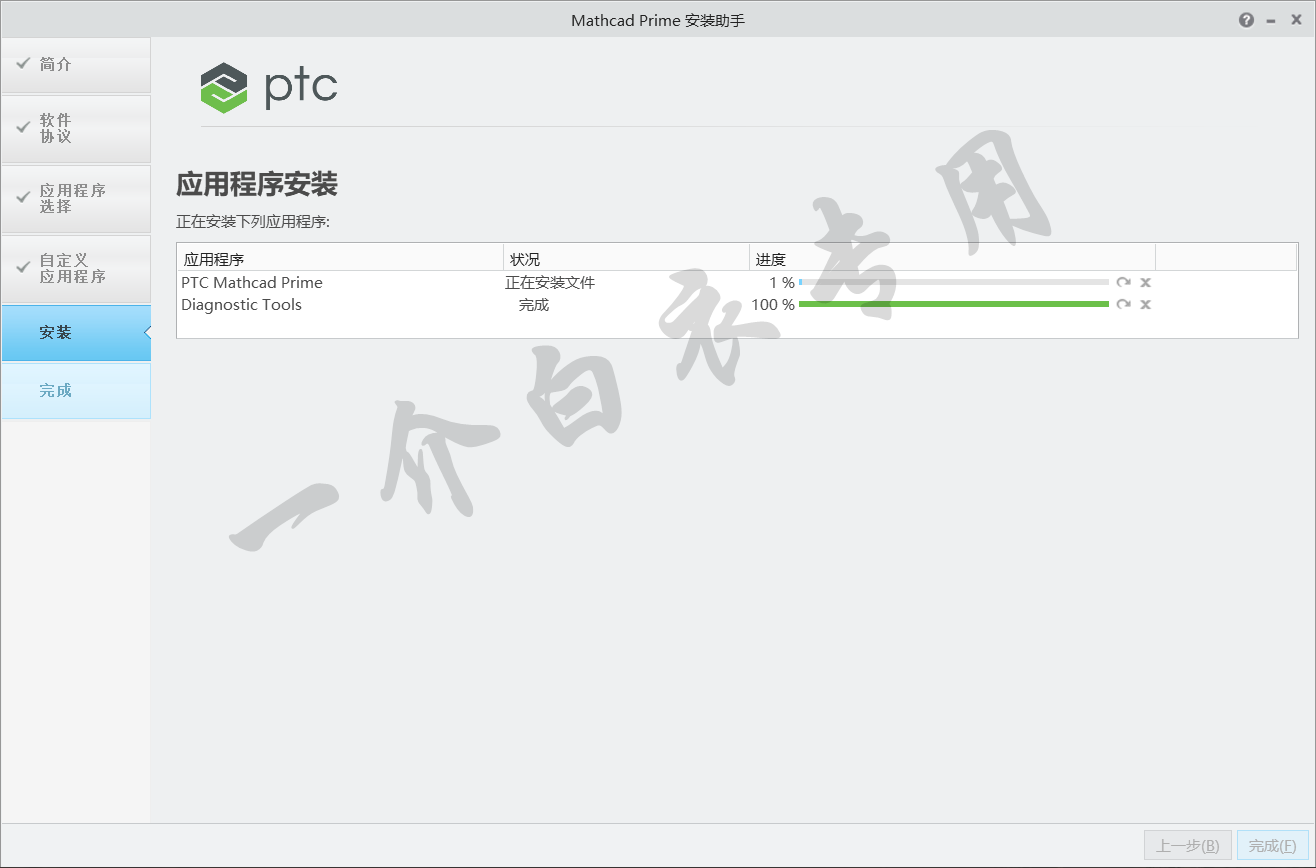This screenshot has width=1316, height=868.
Task: Open the 软件协议 step
Action: tap(76, 129)
